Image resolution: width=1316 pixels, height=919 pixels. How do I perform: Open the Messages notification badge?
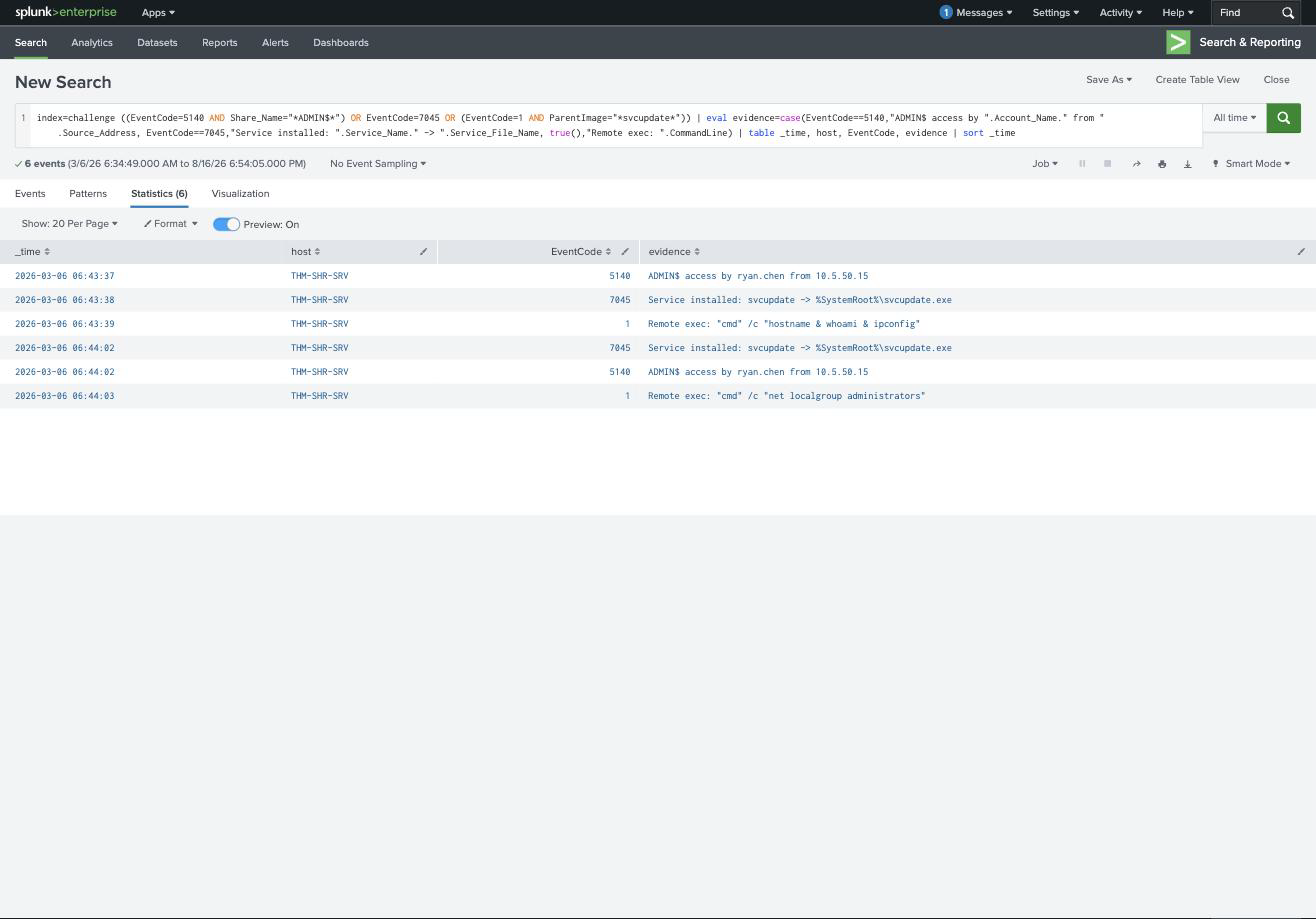pyautogui.click(x=945, y=12)
